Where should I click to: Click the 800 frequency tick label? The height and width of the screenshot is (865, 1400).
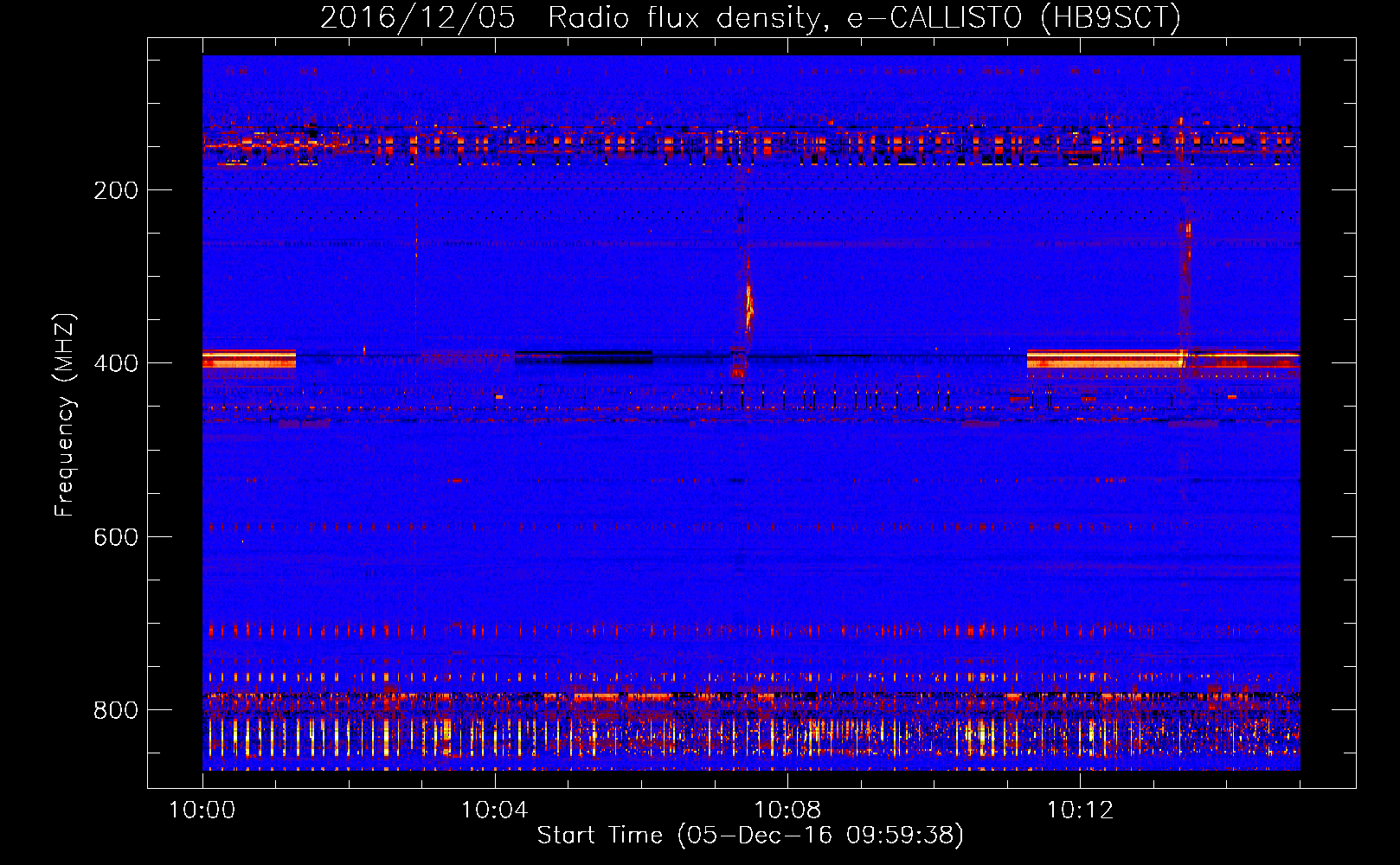pos(116,710)
